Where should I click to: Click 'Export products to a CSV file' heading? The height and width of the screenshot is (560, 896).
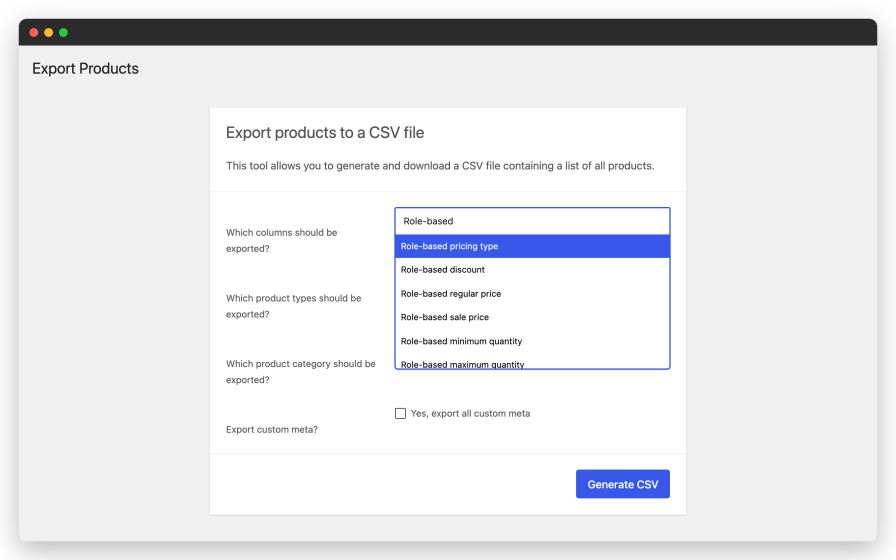click(325, 133)
